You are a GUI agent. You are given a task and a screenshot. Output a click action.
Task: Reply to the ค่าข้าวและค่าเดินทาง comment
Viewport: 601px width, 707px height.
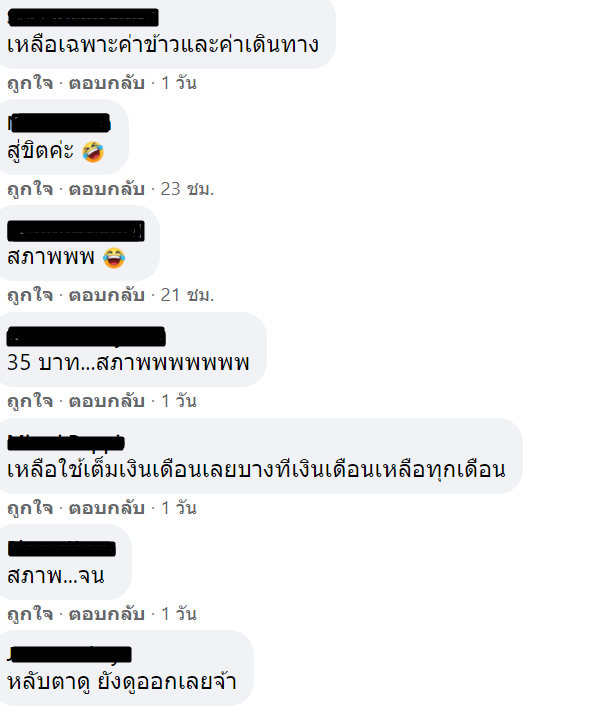pos(106,83)
